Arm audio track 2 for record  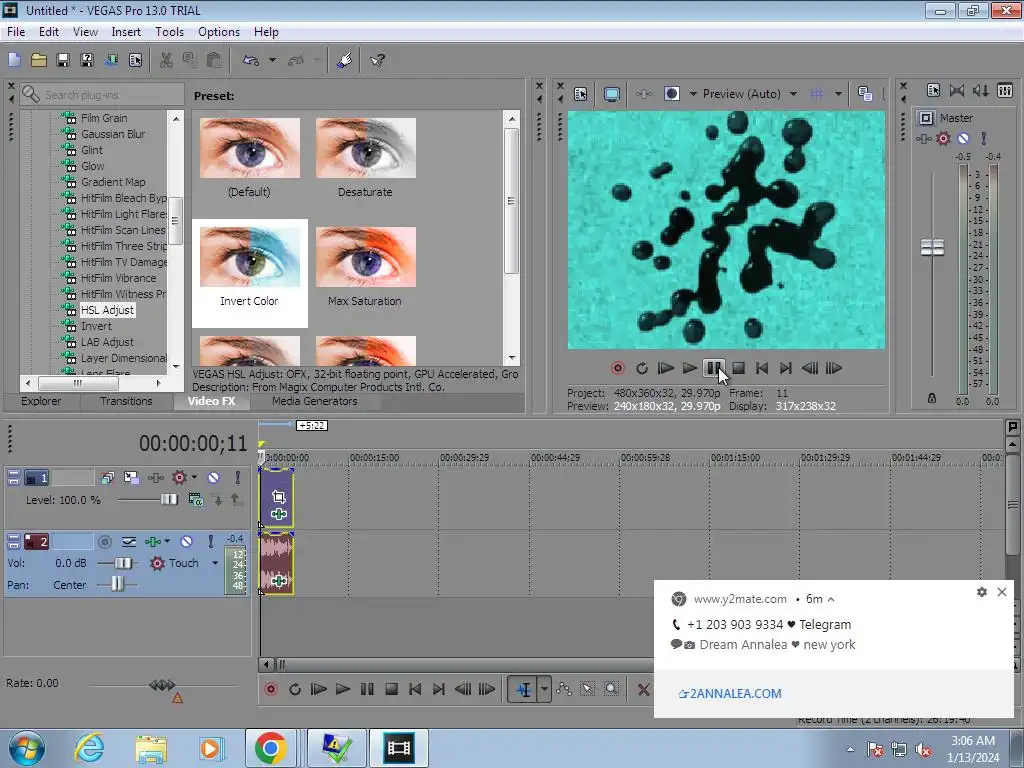(104, 541)
